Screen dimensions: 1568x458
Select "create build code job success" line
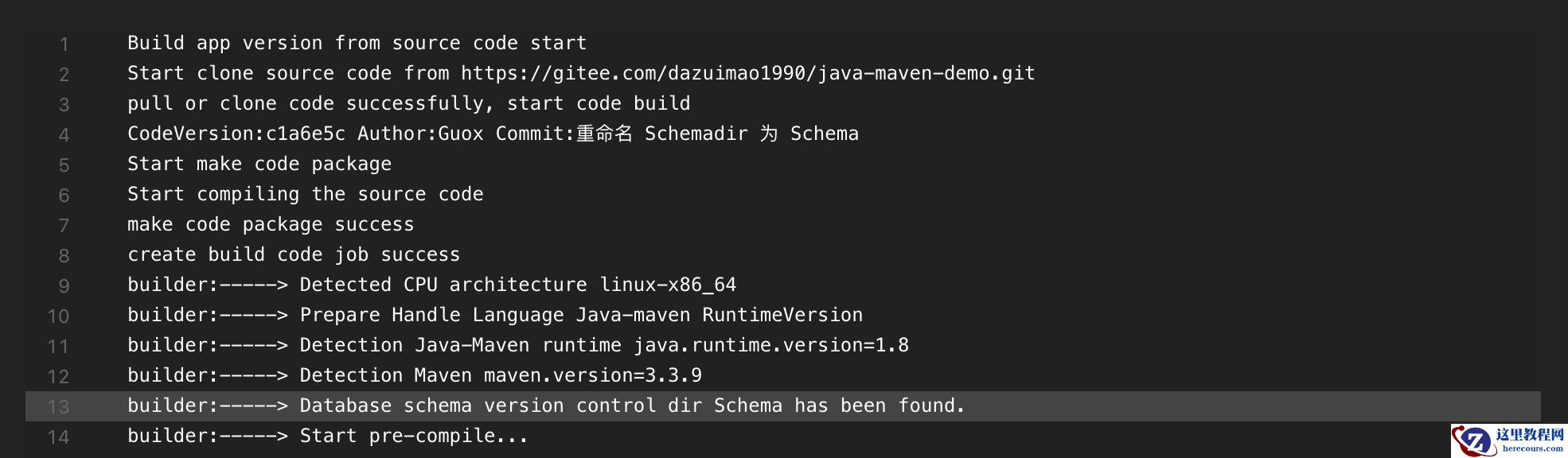294,255
